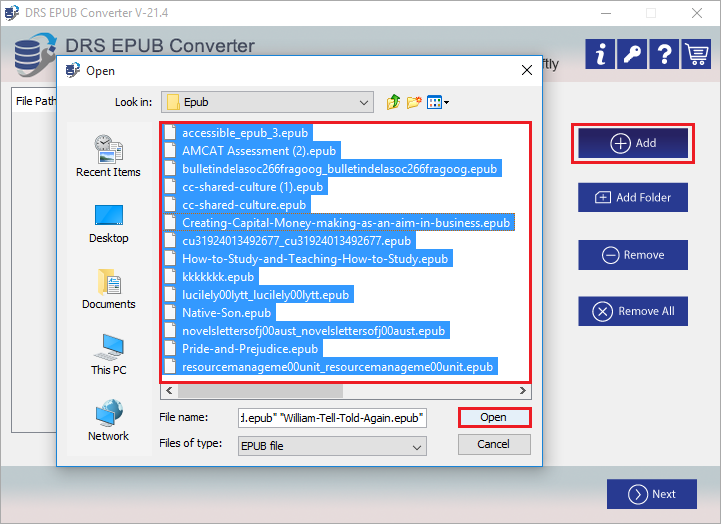Select This PC in the places sidebar
This screenshot has height=524, width=721.
pyautogui.click(x=109, y=355)
